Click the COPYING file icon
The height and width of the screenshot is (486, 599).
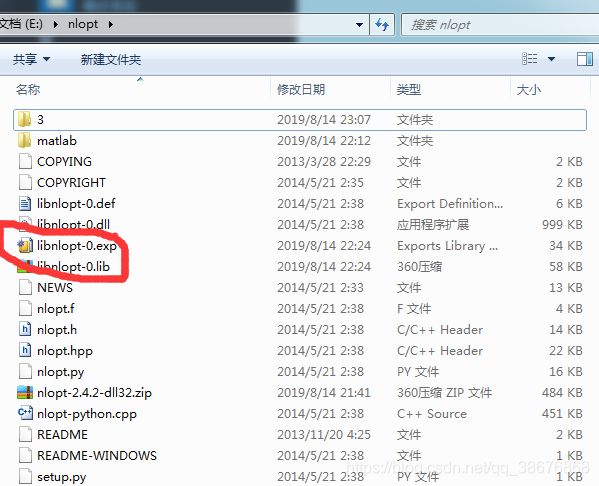(25, 162)
